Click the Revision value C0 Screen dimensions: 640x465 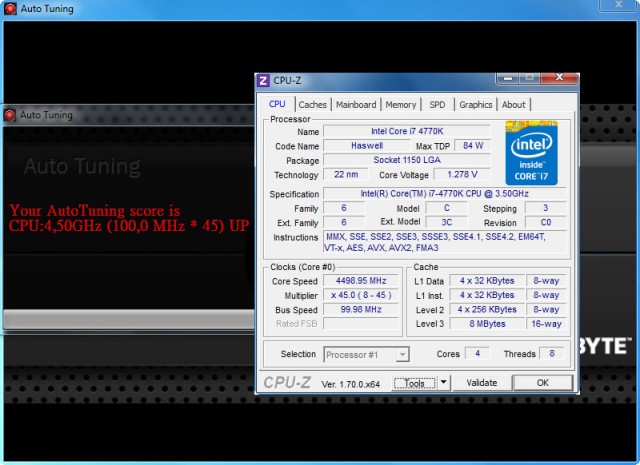tap(545, 222)
